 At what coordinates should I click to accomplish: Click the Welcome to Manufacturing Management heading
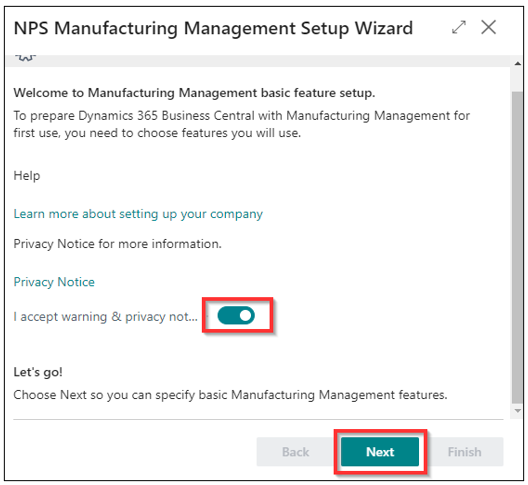[194, 93]
